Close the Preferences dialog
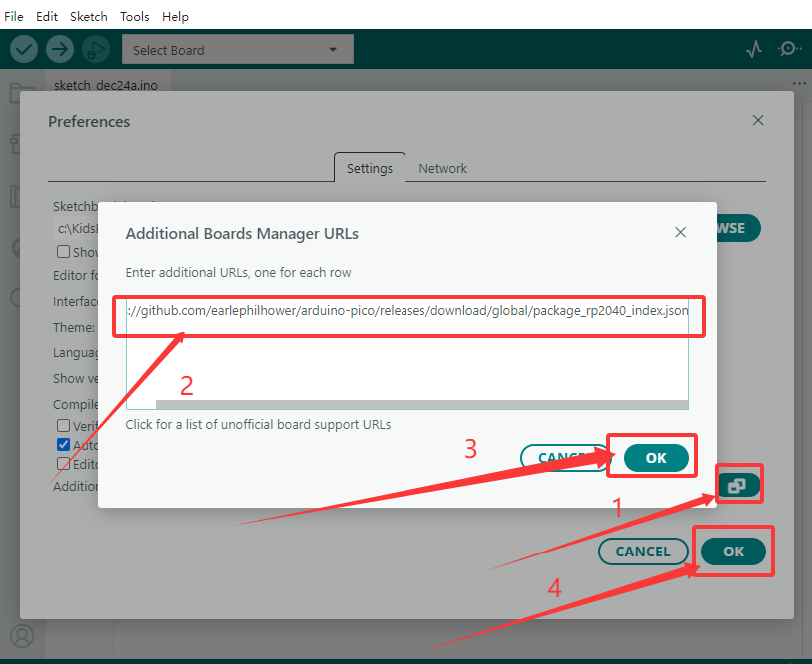This screenshot has width=812, height=664. [x=758, y=120]
